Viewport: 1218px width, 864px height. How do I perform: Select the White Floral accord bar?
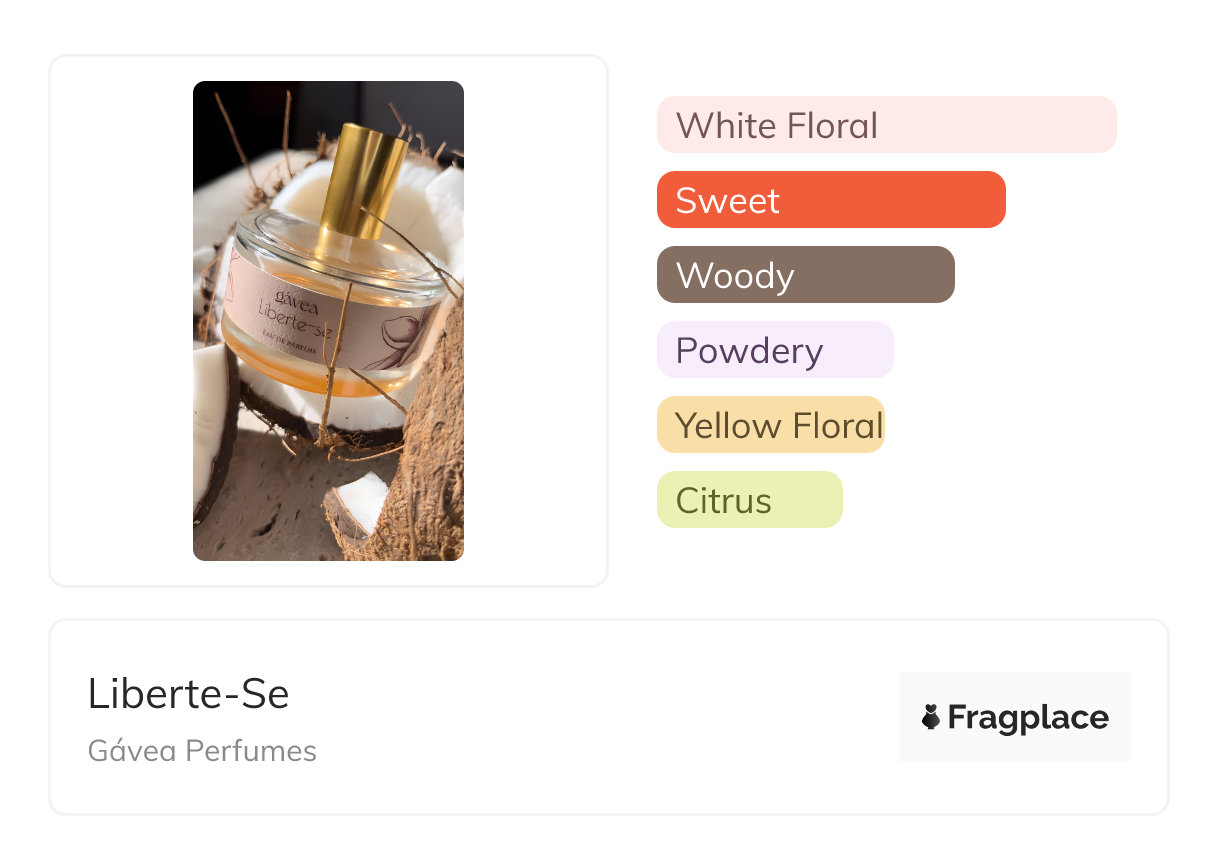pyautogui.click(x=886, y=125)
